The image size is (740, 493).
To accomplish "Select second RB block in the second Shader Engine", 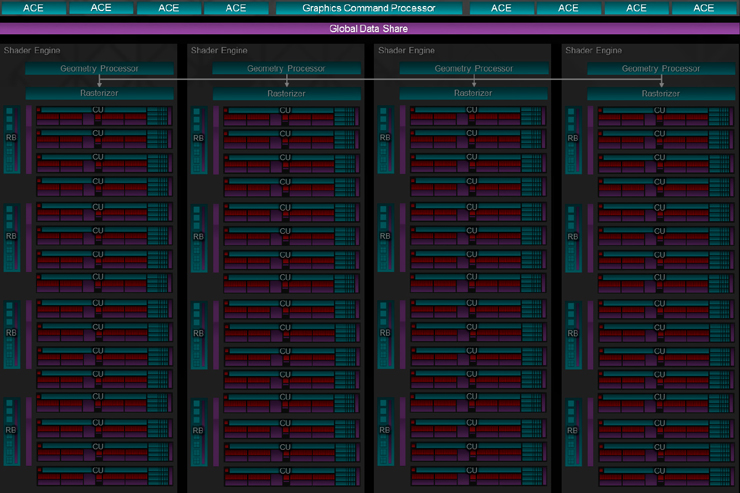I will 199,236.
